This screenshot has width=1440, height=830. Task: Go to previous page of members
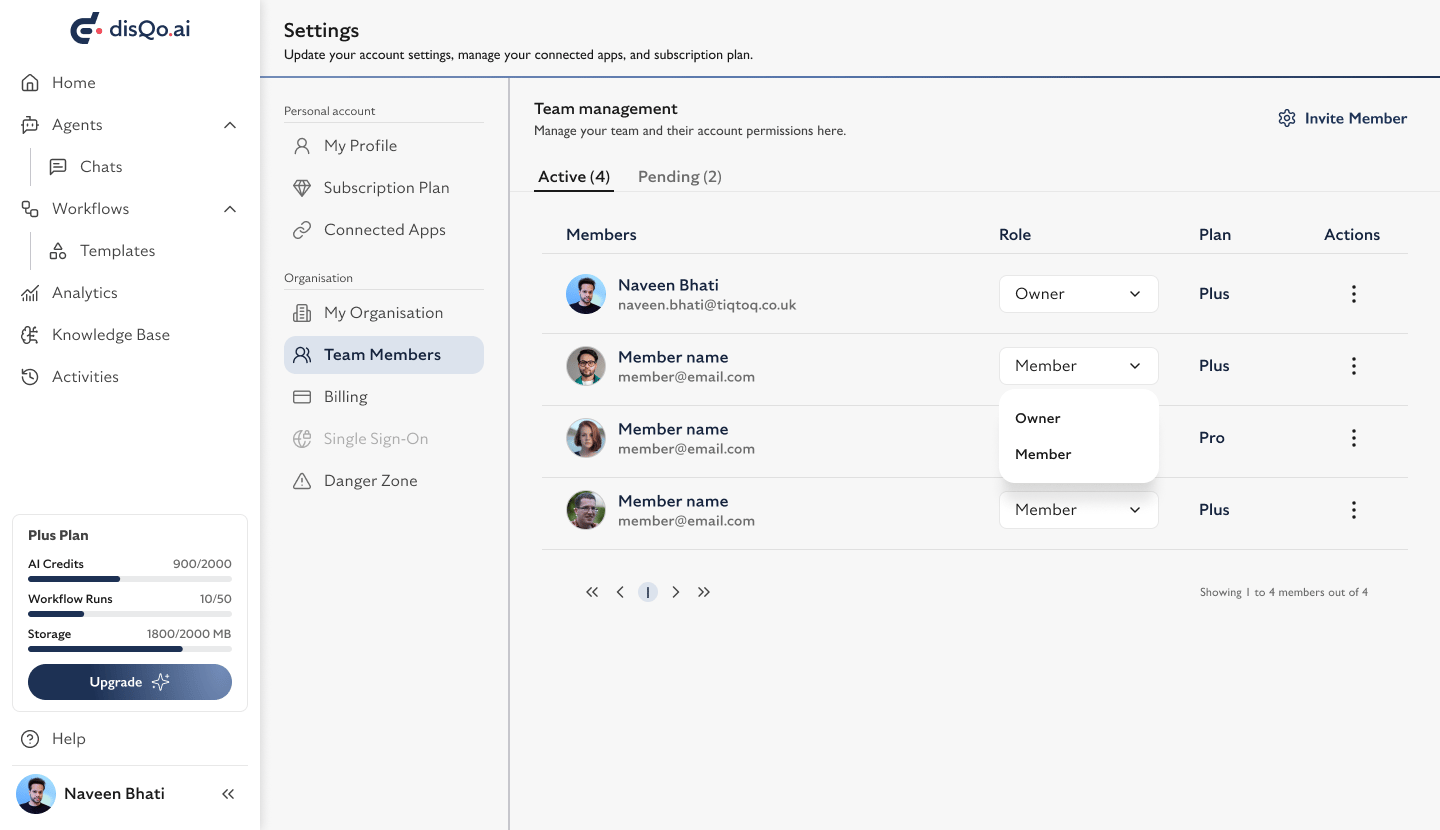click(x=620, y=592)
